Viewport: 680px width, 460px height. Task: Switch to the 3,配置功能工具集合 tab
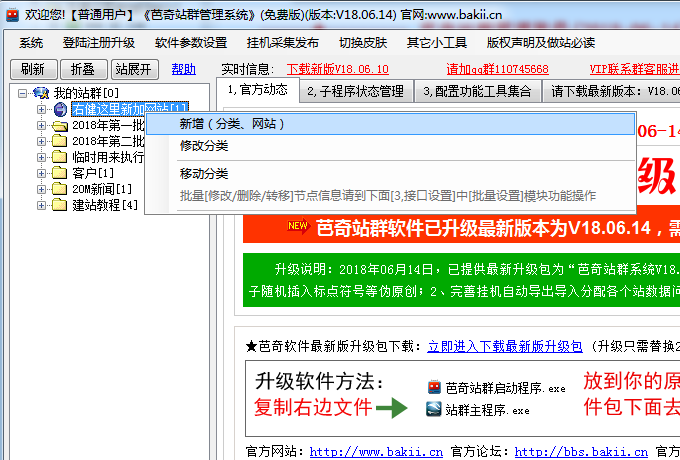coord(477,91)
